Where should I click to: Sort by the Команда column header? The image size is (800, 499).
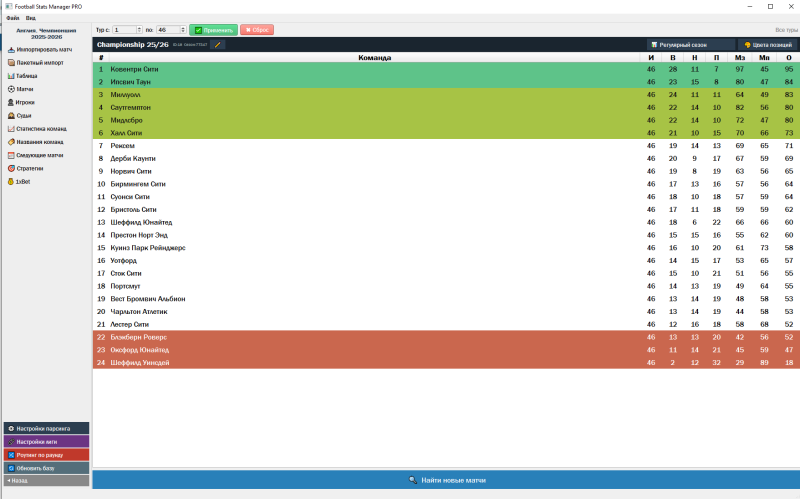374,58
